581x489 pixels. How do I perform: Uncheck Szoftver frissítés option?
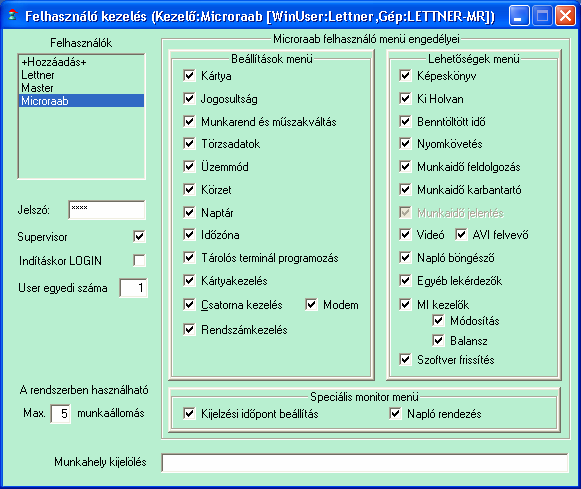point(405,359)
